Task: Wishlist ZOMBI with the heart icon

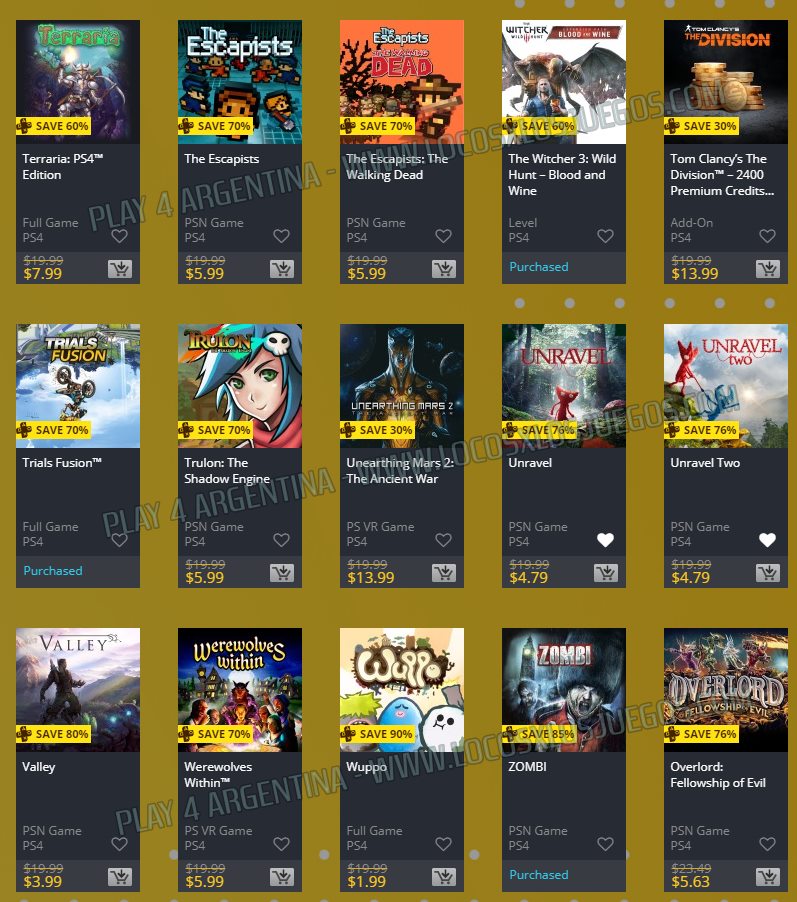Action: 605,844
